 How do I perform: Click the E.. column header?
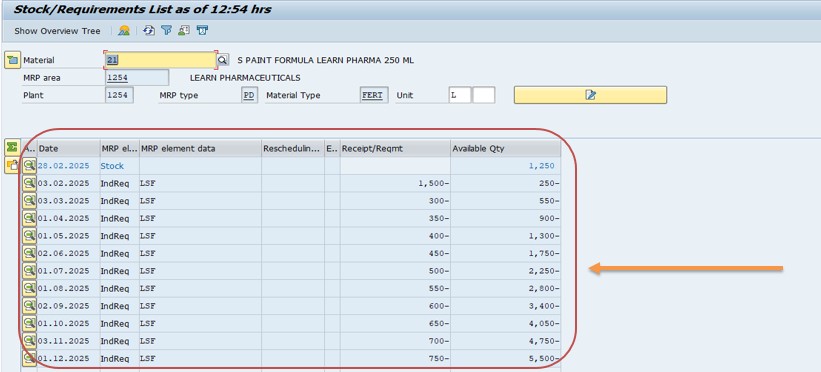click(x=332, y=148)
